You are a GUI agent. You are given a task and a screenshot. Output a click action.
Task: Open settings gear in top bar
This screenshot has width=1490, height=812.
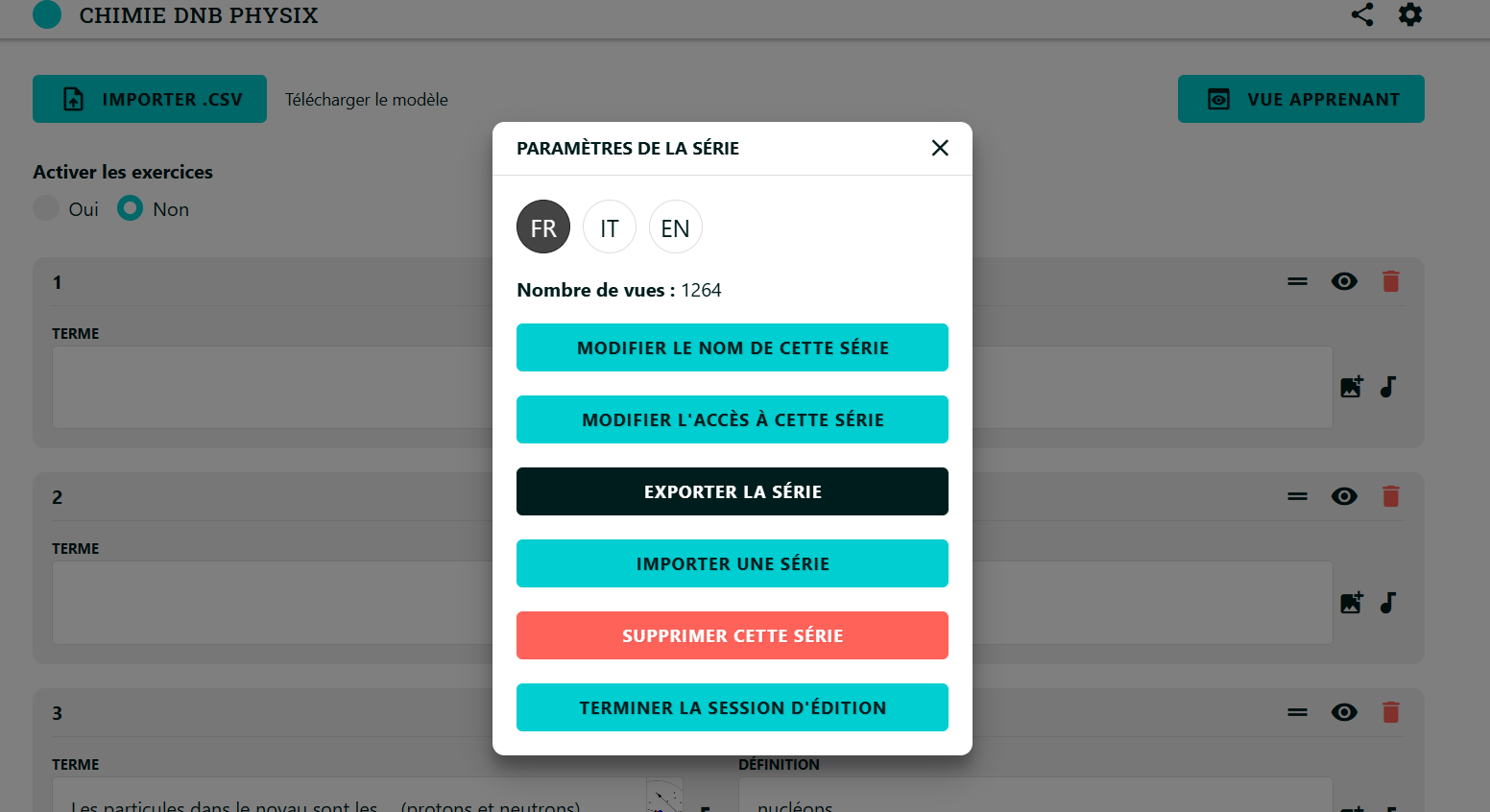[x=1409, y=14]
